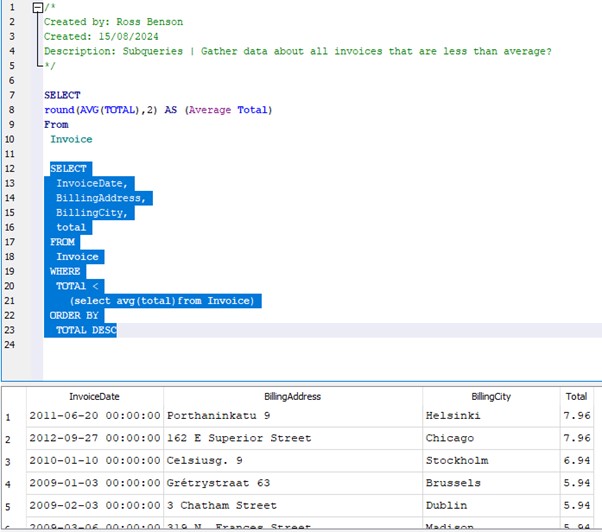Select the Grétrystraat 63 address cell

(x=218, y=483)
